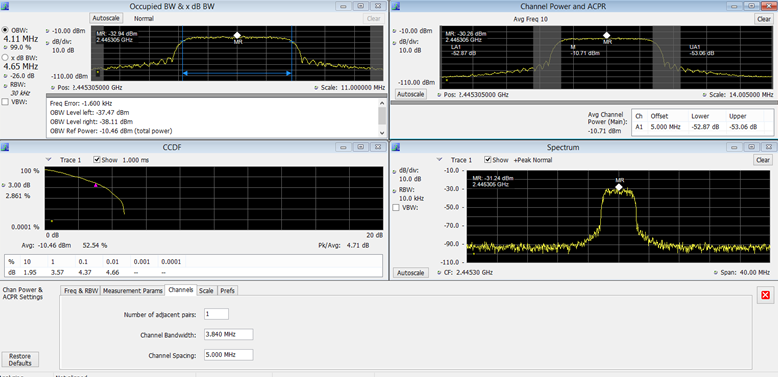The height and width of the screenshot is (377, 778).
Task: Expand the Trace 1 dropdown in Spectrum panel
Action: coord(439,160)
